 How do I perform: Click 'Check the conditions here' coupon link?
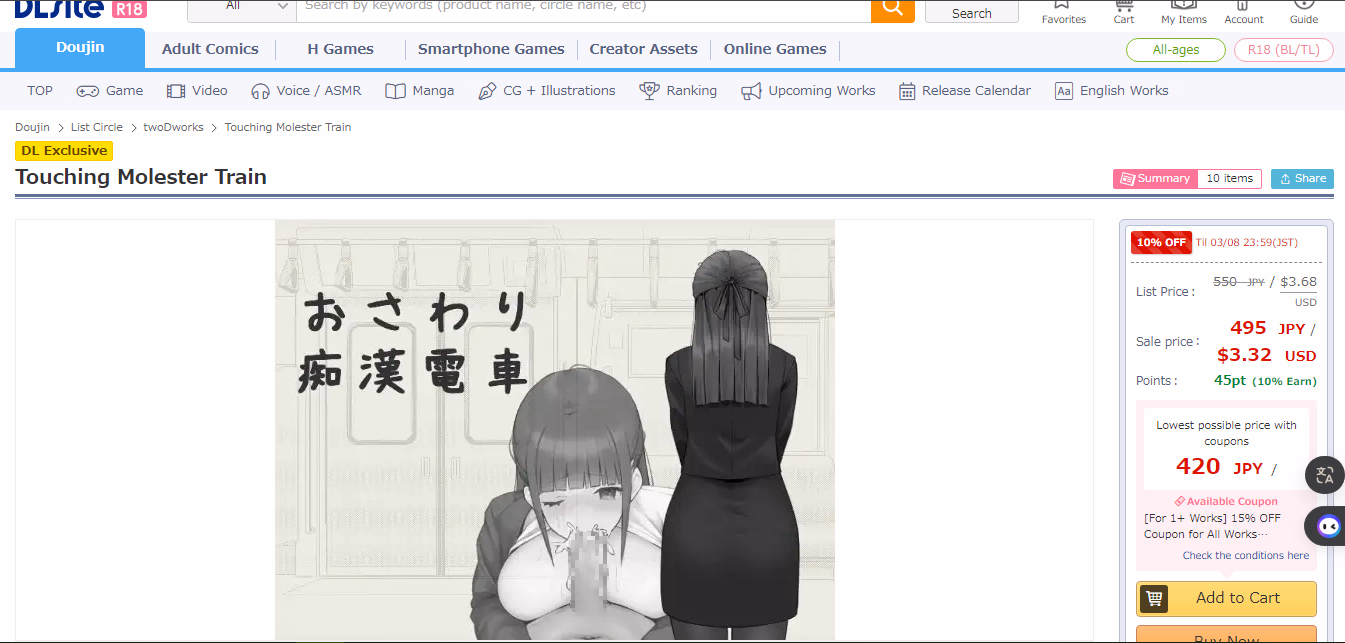(x=1246, y=556)
